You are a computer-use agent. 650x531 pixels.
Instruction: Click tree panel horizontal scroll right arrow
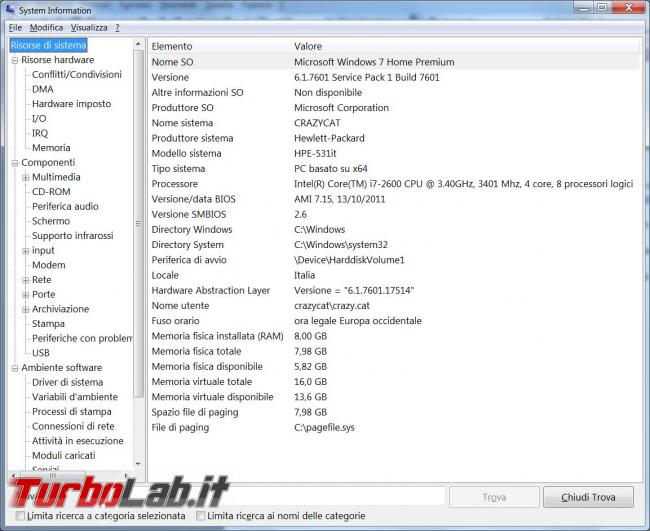126,475
